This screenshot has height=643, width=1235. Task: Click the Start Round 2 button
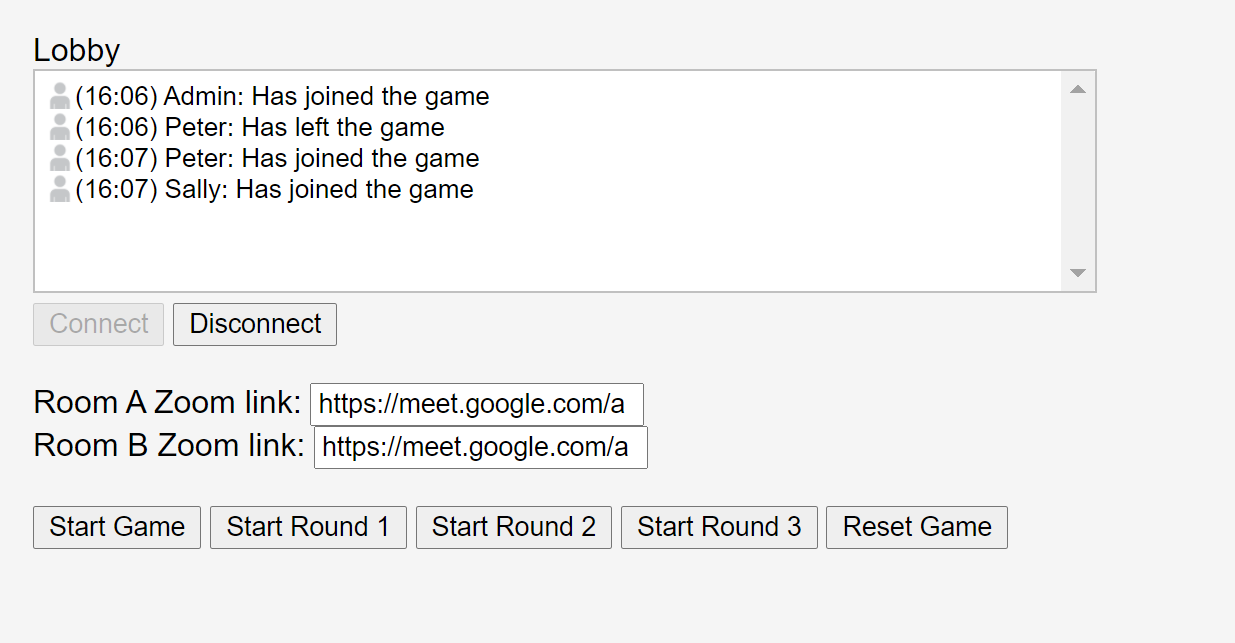click(x=514, y=527)
